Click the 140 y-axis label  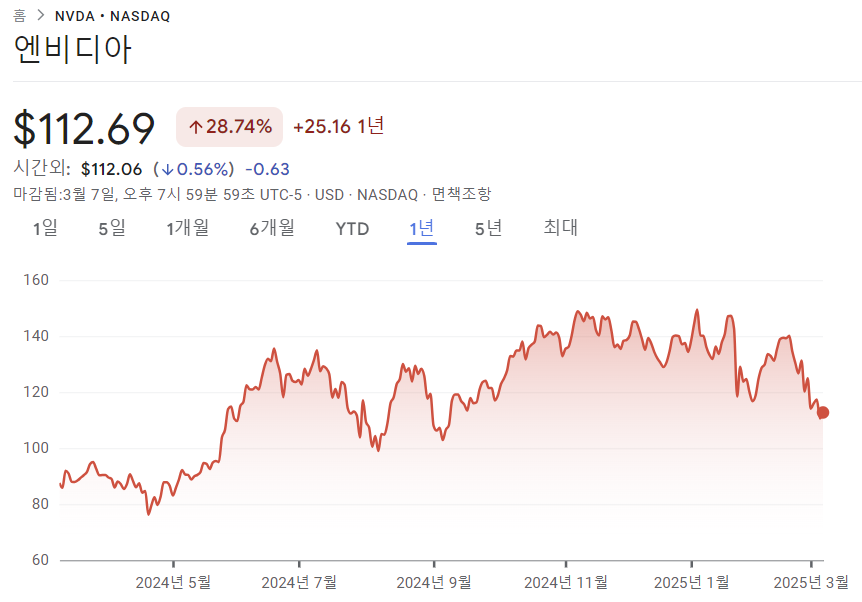point(36,336)
